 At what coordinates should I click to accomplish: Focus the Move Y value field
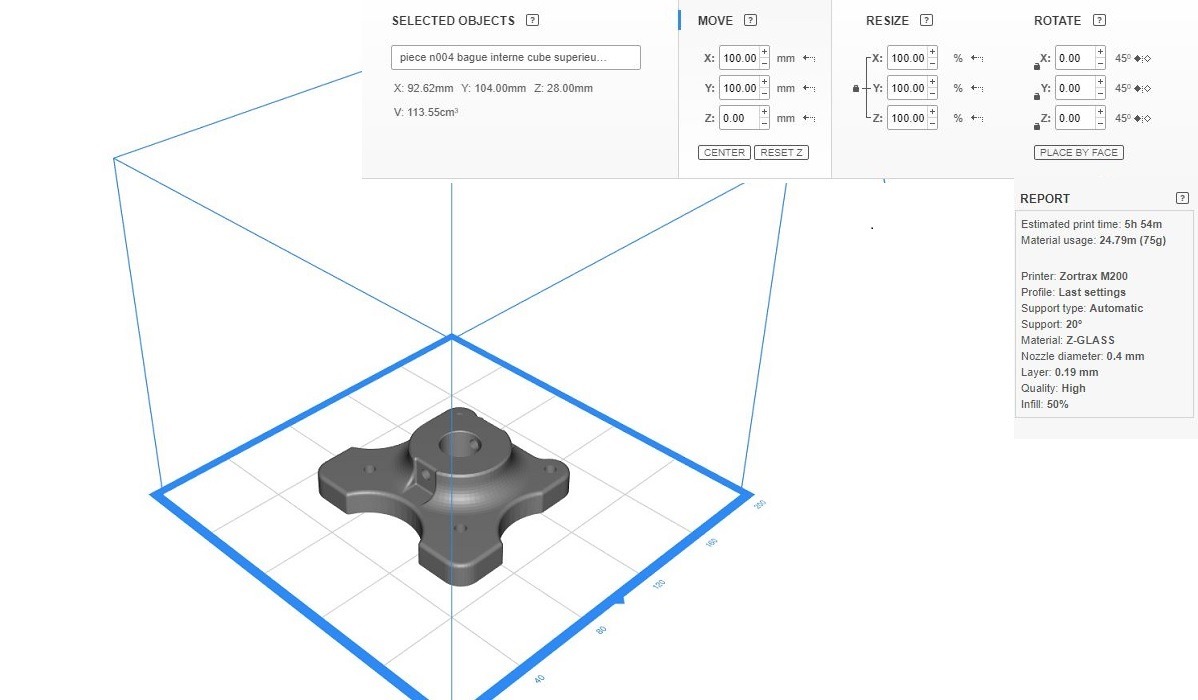(739, 88)
